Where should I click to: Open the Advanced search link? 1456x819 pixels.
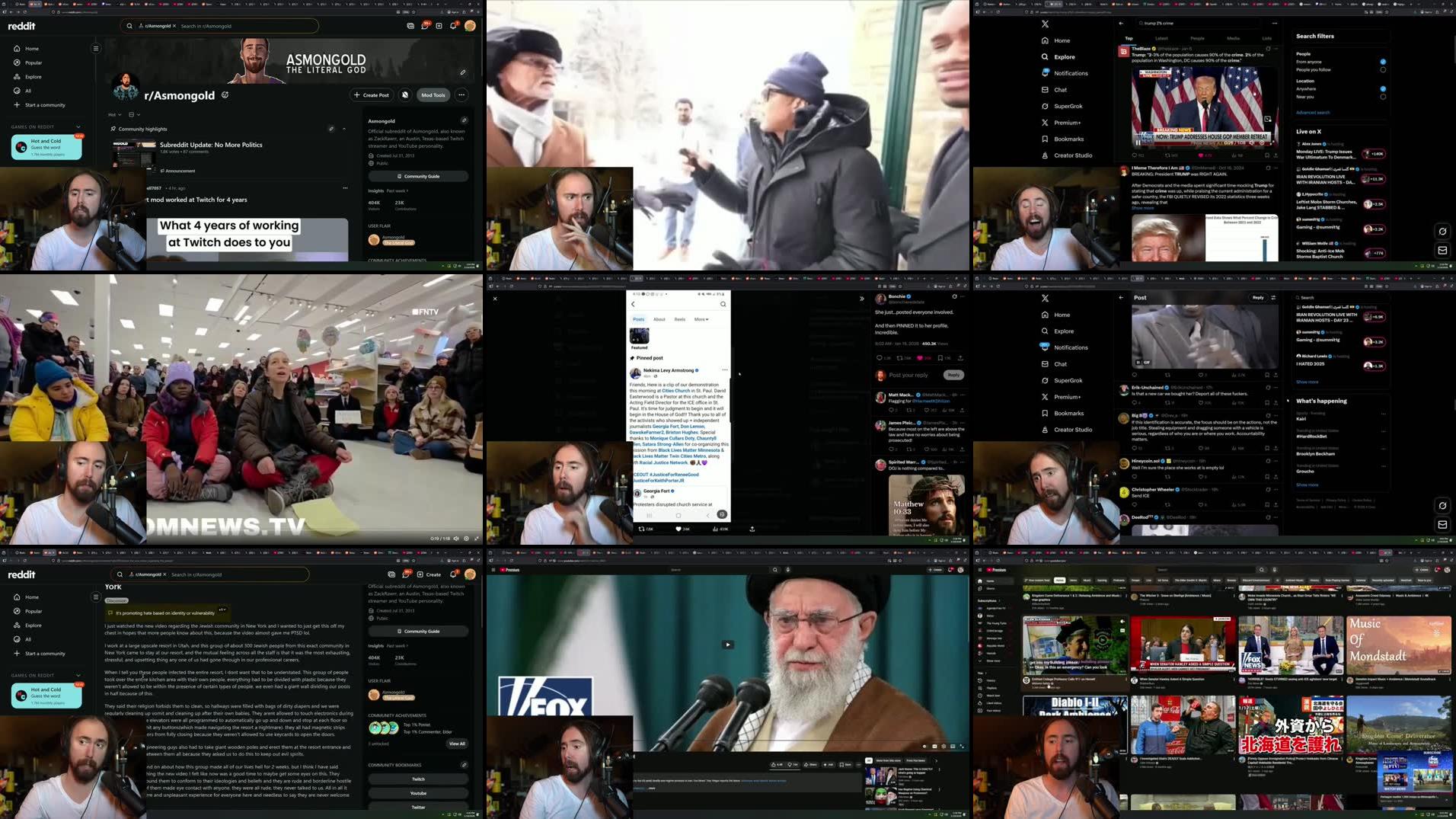click(x=1313, y=113)
